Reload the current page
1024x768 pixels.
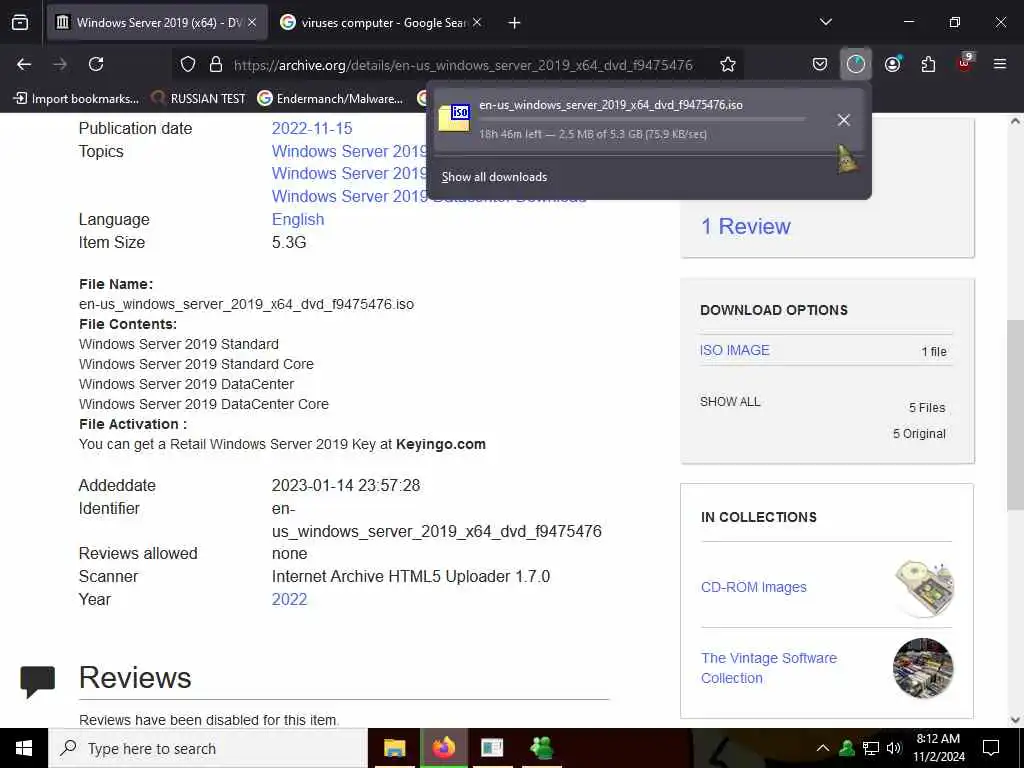point(96,64)
